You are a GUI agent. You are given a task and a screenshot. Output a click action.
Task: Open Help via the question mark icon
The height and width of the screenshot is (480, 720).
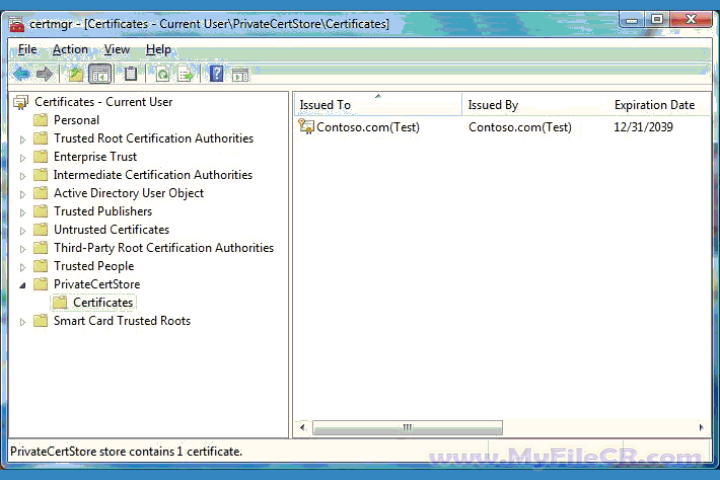click(216, 73)
